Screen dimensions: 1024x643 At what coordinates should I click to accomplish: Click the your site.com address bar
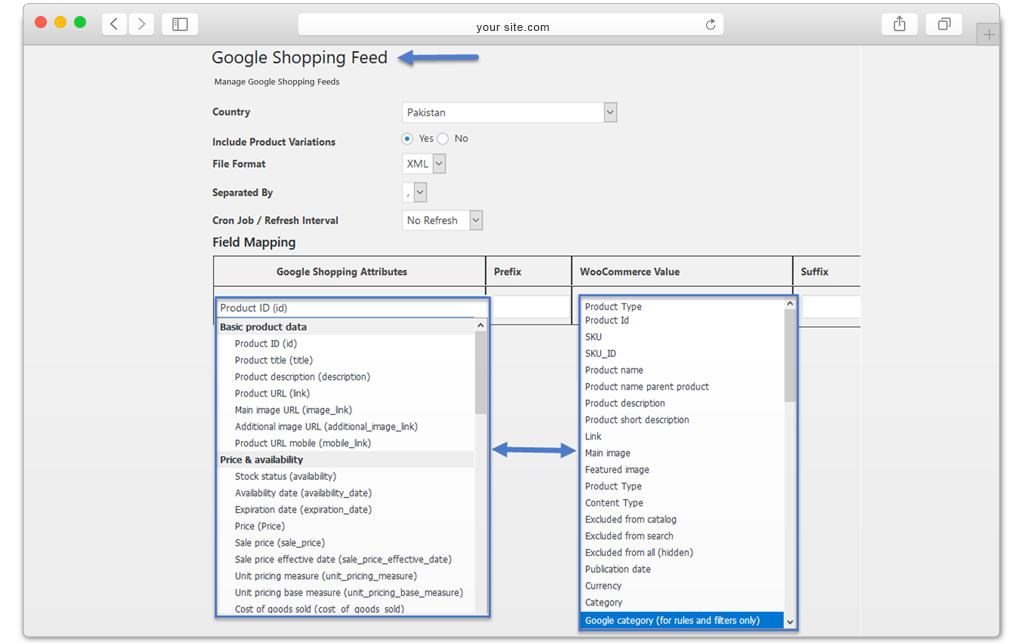511,25
